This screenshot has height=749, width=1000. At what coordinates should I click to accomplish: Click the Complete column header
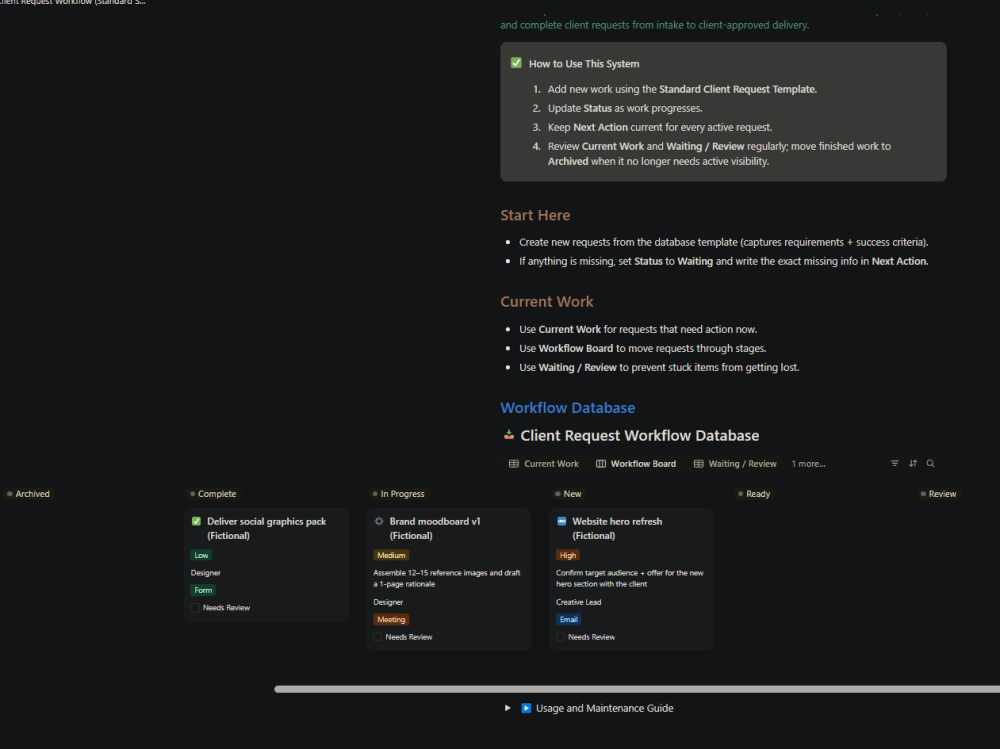(213, 494)
